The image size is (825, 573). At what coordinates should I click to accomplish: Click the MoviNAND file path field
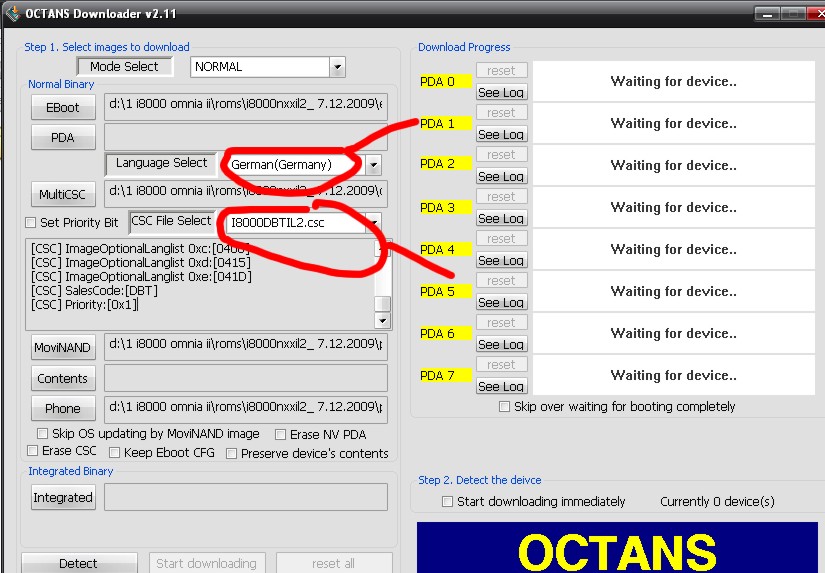pyautogui.click(x=246, y=347)
